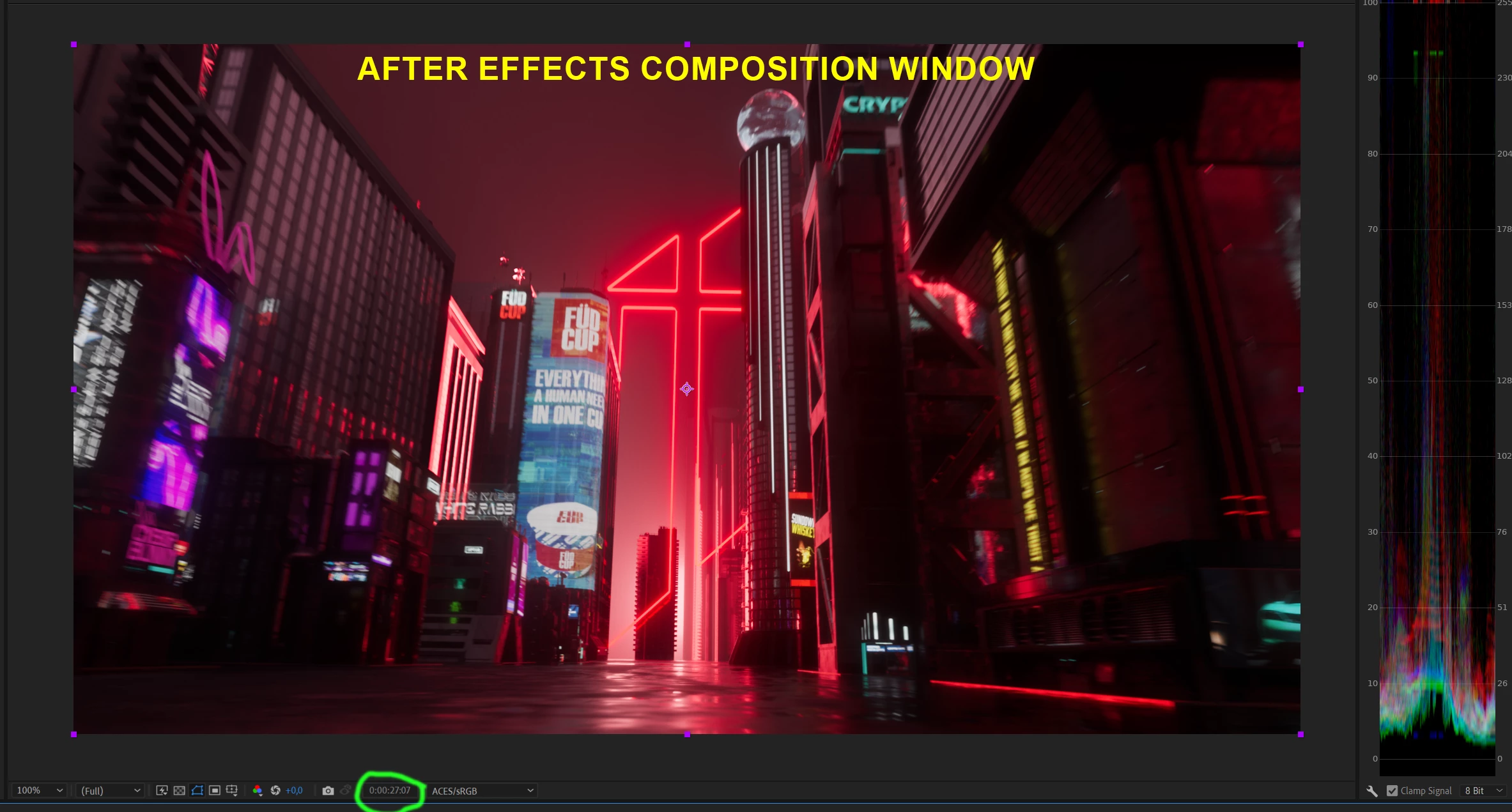Open the (Full) resolution dropdown
This screenshot has width=1512, height=812.
click(x=110, y=790)
